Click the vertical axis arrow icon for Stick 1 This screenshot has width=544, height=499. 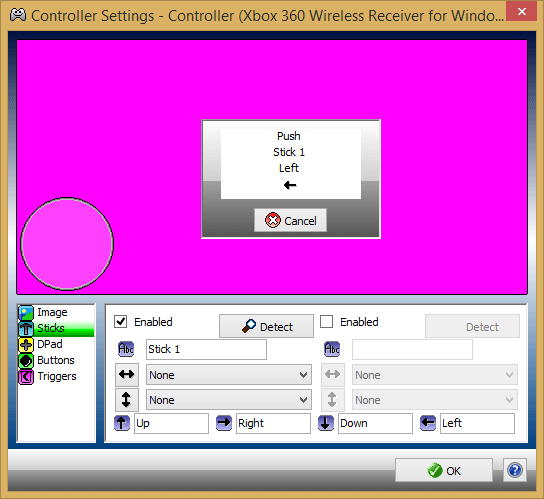click(127, 400)
